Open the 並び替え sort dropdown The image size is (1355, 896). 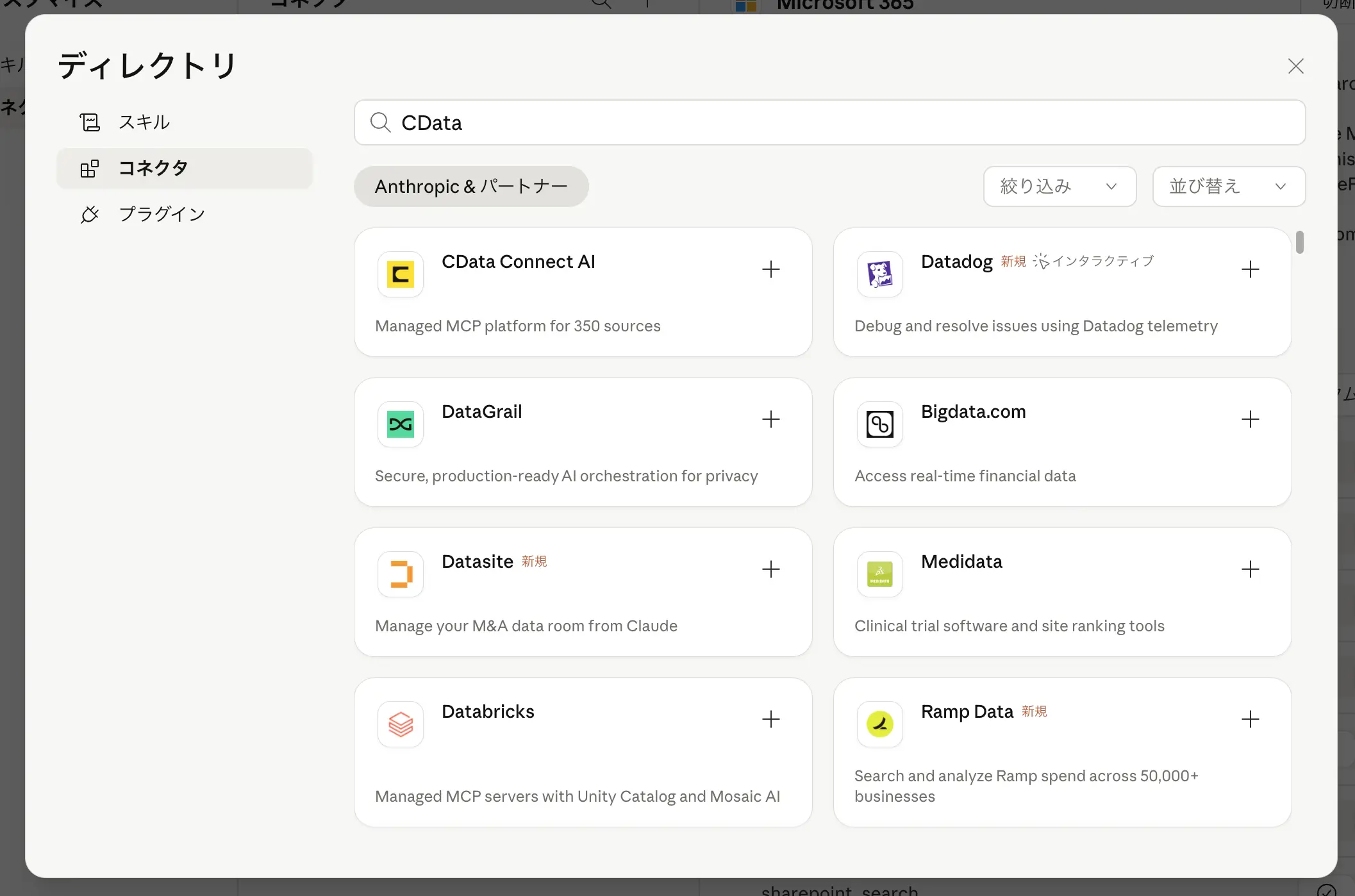(1229, 187)
